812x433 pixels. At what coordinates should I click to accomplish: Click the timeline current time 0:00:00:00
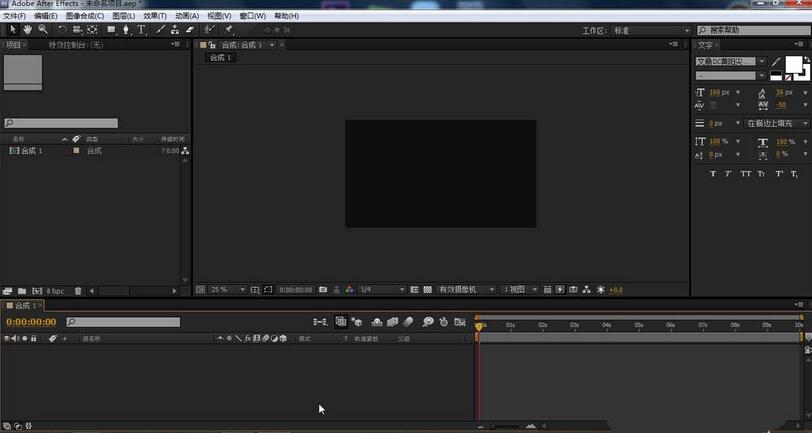coord(31,322)
